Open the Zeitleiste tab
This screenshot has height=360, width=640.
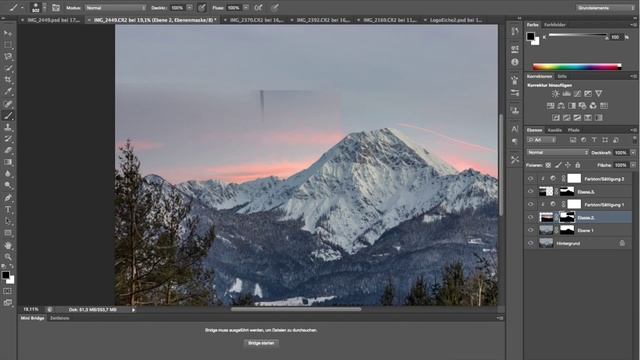pyautogui.click(x=60, y=318)
